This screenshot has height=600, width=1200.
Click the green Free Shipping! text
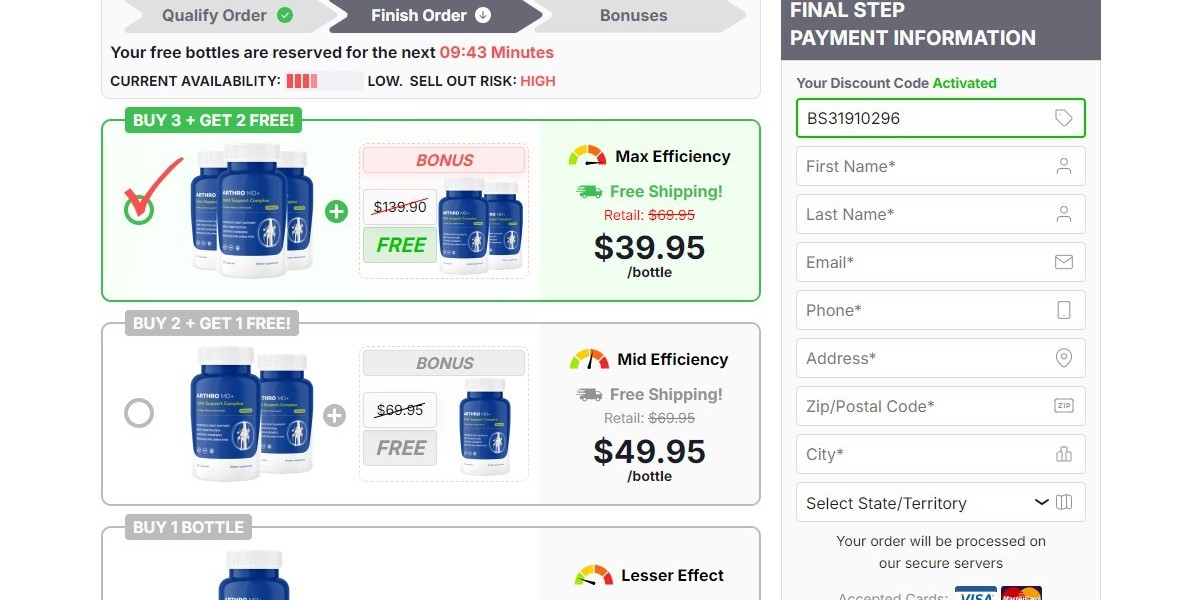tap(666, 191)
